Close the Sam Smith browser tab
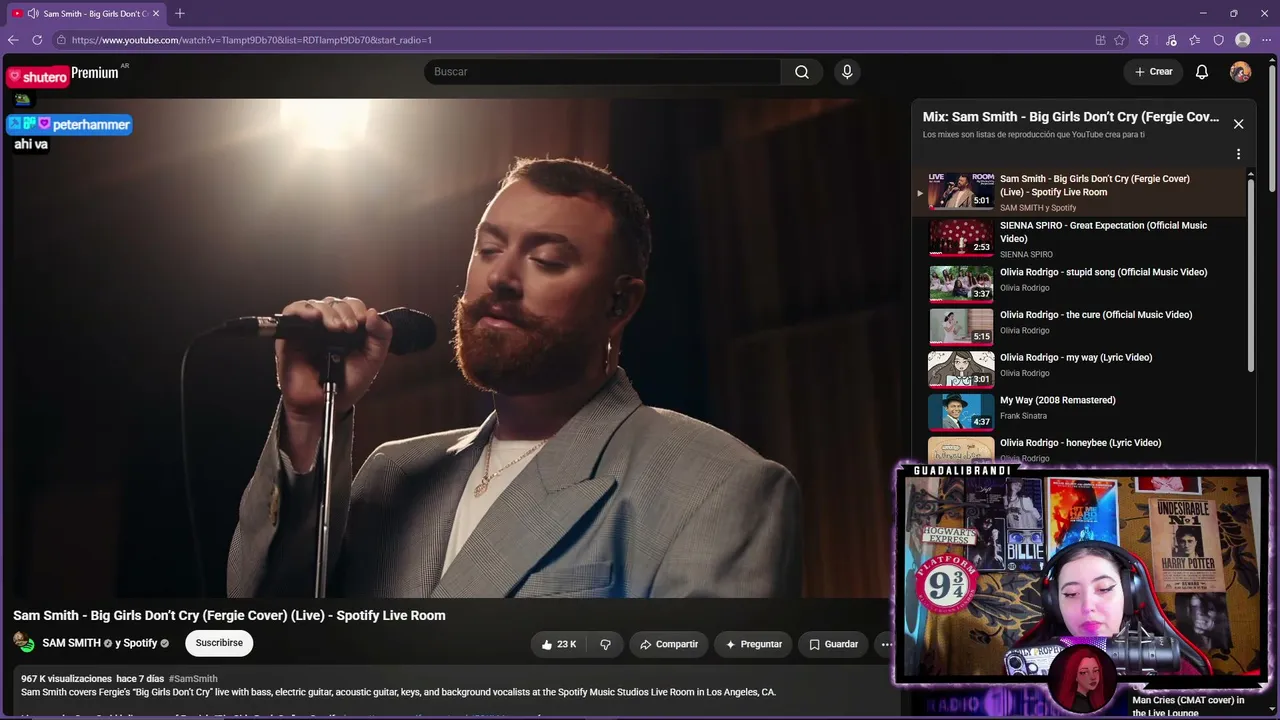1280x720 pixels. pyautogui.click(x=156, y=13)
